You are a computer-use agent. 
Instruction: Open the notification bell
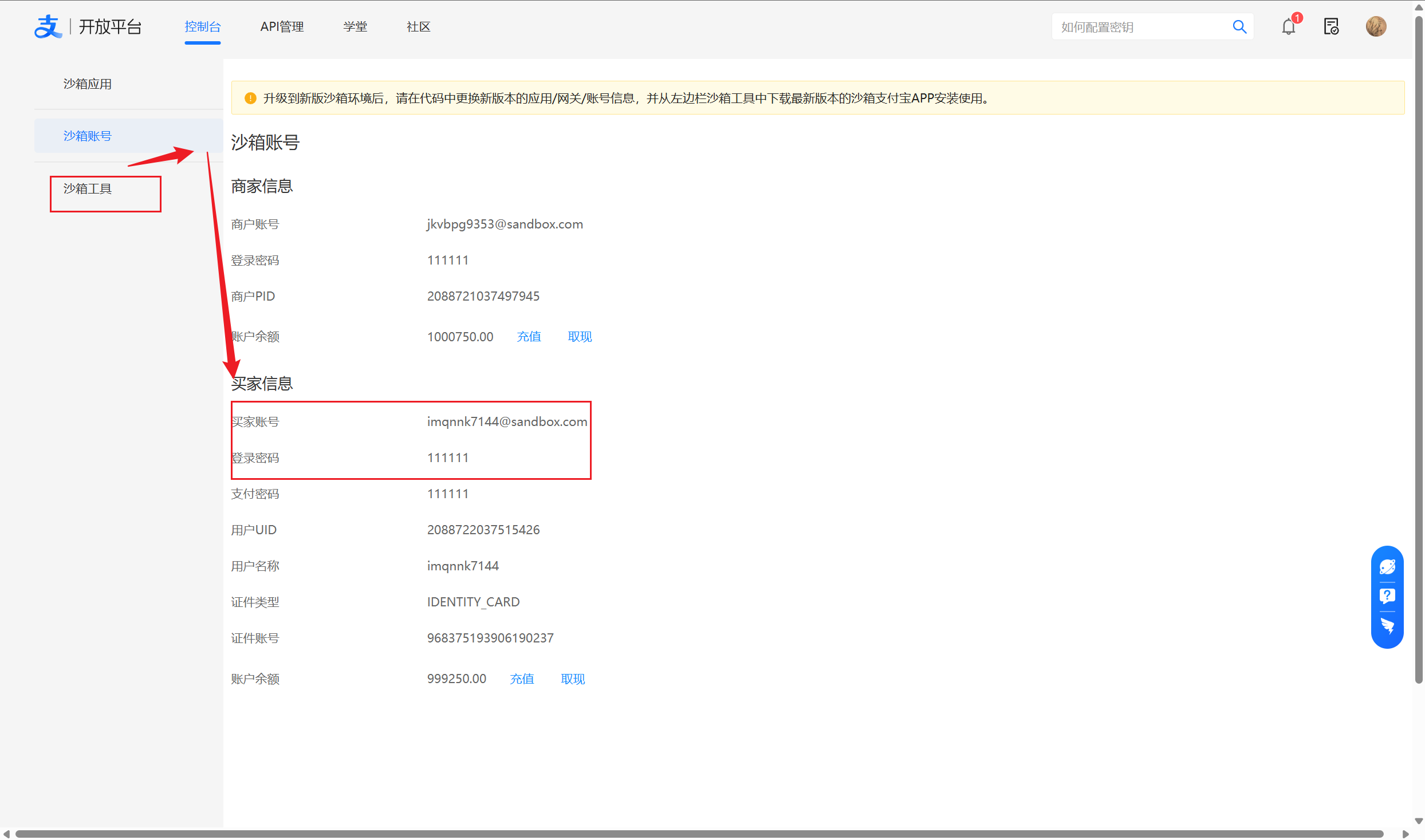point(1288,27)
